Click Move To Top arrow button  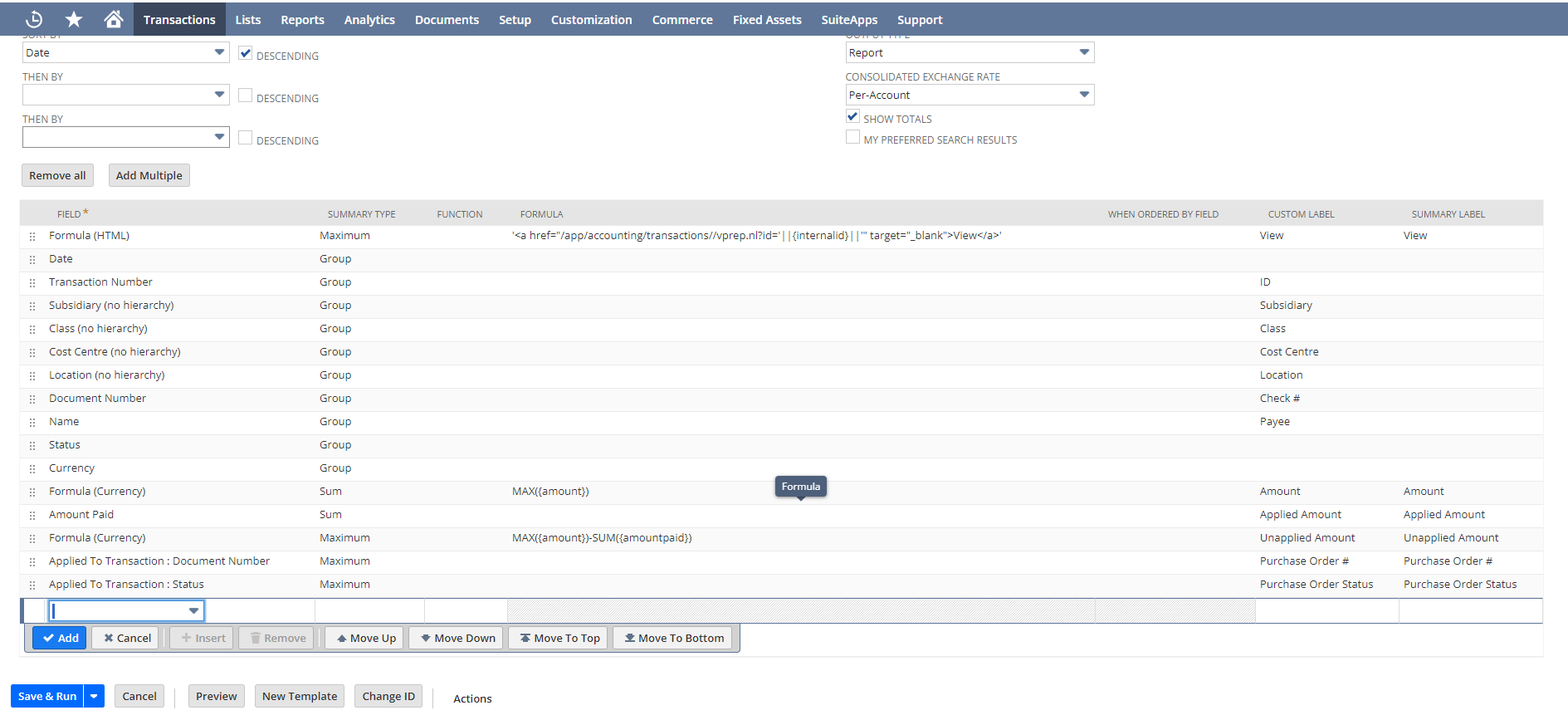pos(559,638)
